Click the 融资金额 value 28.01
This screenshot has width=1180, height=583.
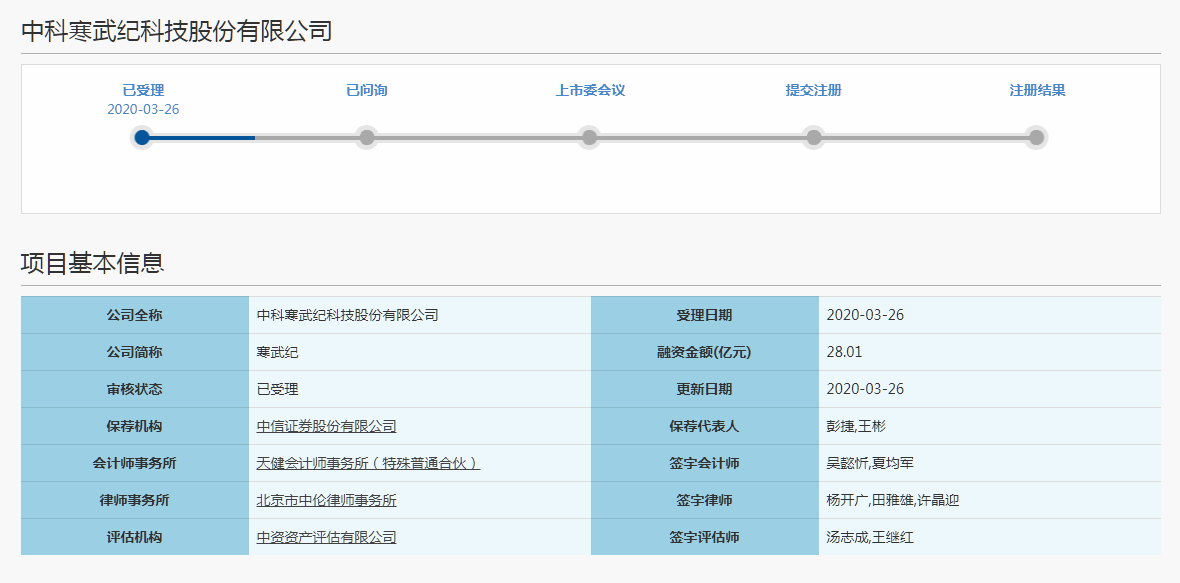[x=843, y=351]
